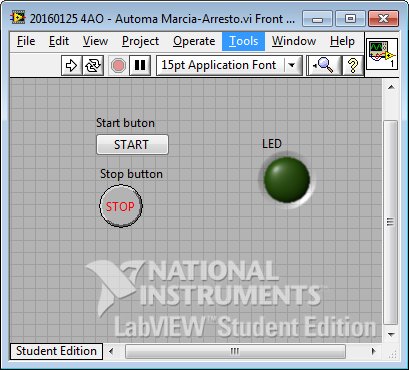Open the Tools menu
Screen dimensions: 409x370
coord(244,41)
